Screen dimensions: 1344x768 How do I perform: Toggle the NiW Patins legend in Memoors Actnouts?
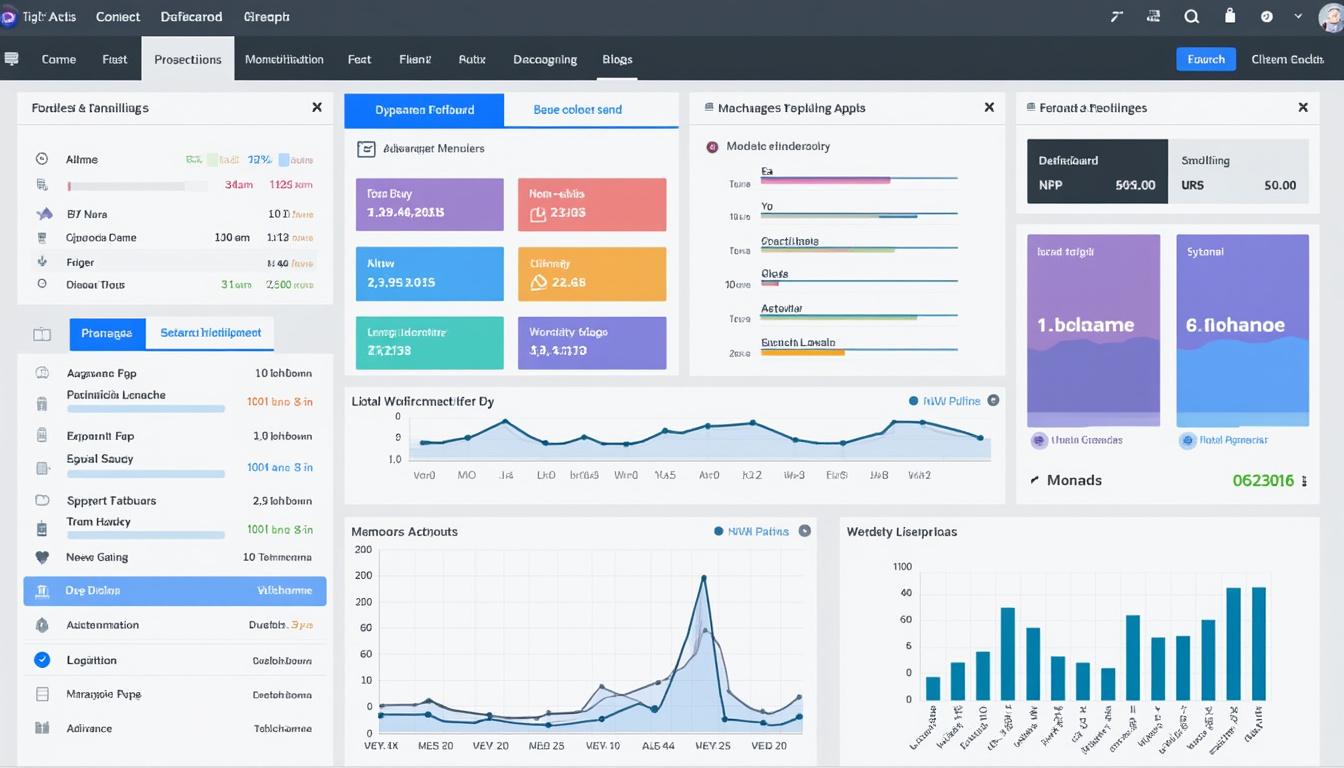coord(751,532)
